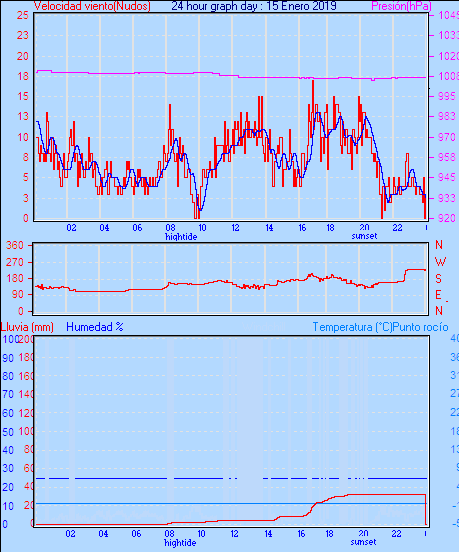Click the wind speed axis value 8
The height and width of the screenshot is (552, 459).
[x=25, y=157]
